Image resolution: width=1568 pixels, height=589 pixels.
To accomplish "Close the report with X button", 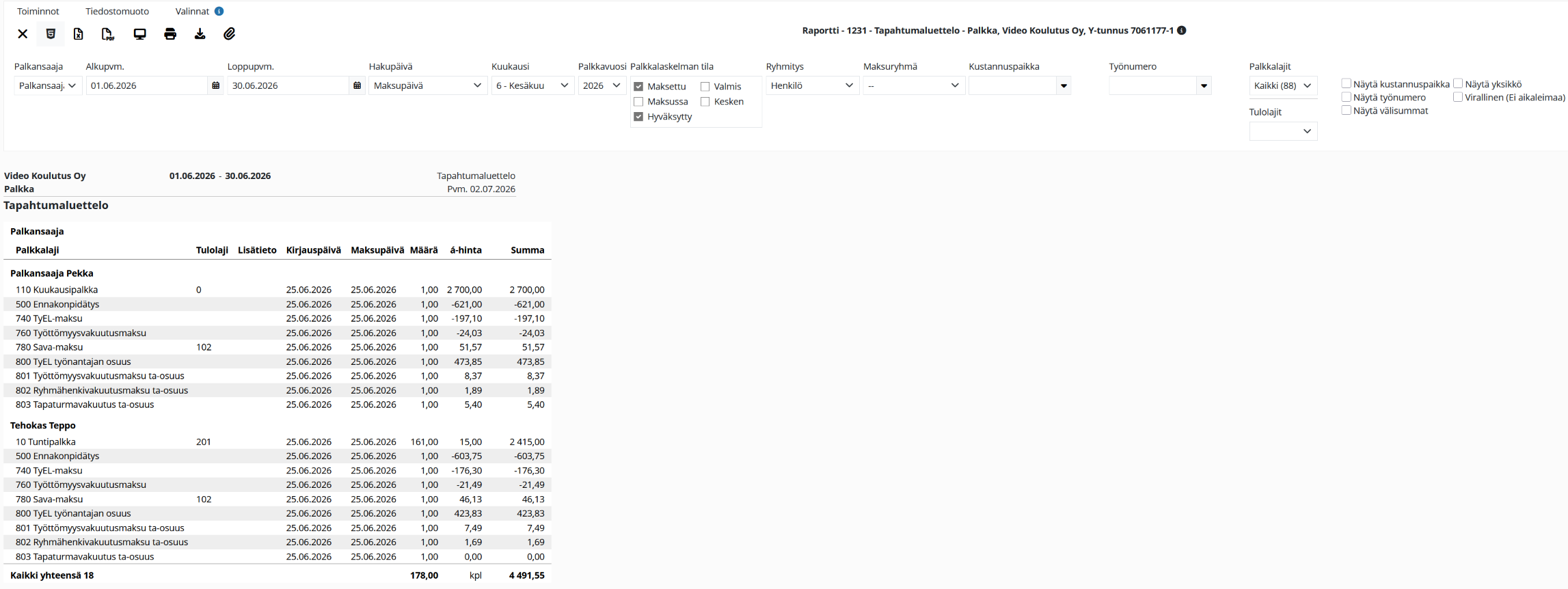I will 23,34.
